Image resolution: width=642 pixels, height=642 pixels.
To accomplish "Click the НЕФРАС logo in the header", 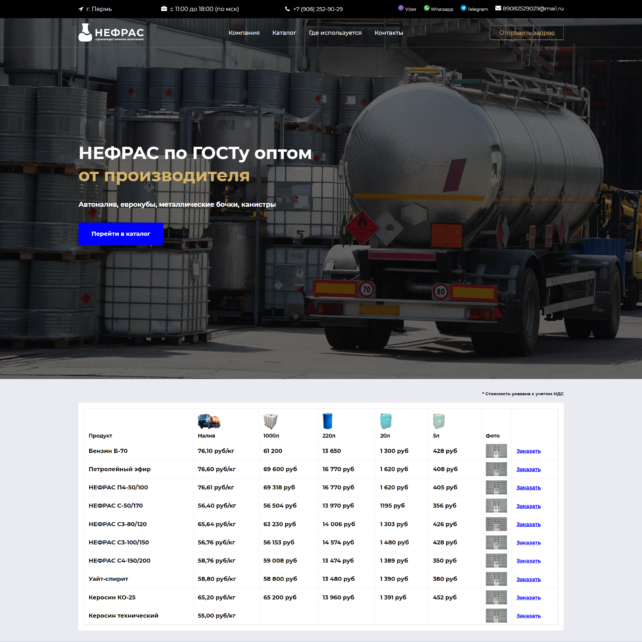I will tap(111, 33).
